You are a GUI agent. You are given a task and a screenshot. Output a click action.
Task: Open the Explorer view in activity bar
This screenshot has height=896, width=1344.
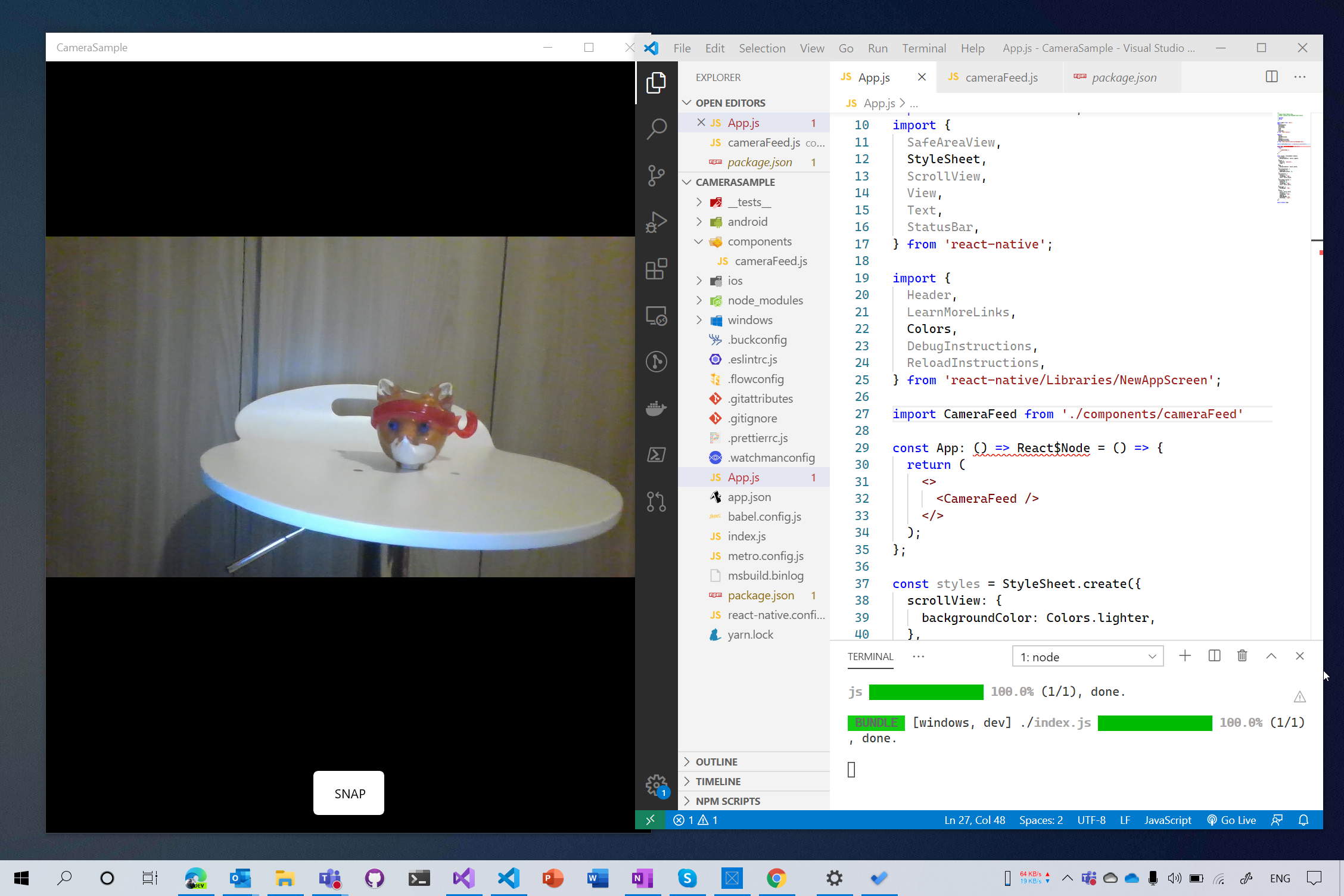point(656,82)
